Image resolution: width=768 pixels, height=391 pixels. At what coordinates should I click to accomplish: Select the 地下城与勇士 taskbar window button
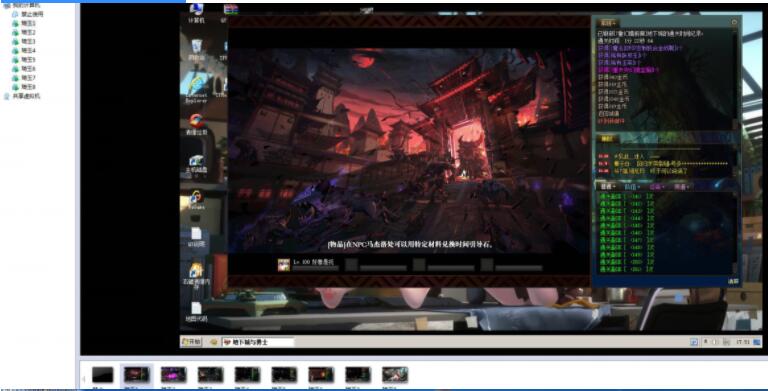click(258, 342)
